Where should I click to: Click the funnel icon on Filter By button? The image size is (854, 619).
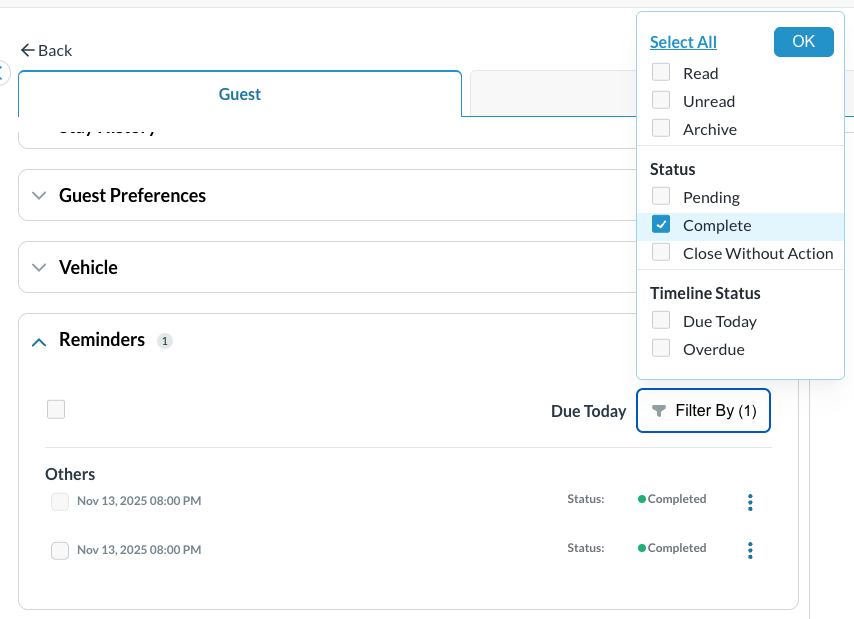click(659, 410)
